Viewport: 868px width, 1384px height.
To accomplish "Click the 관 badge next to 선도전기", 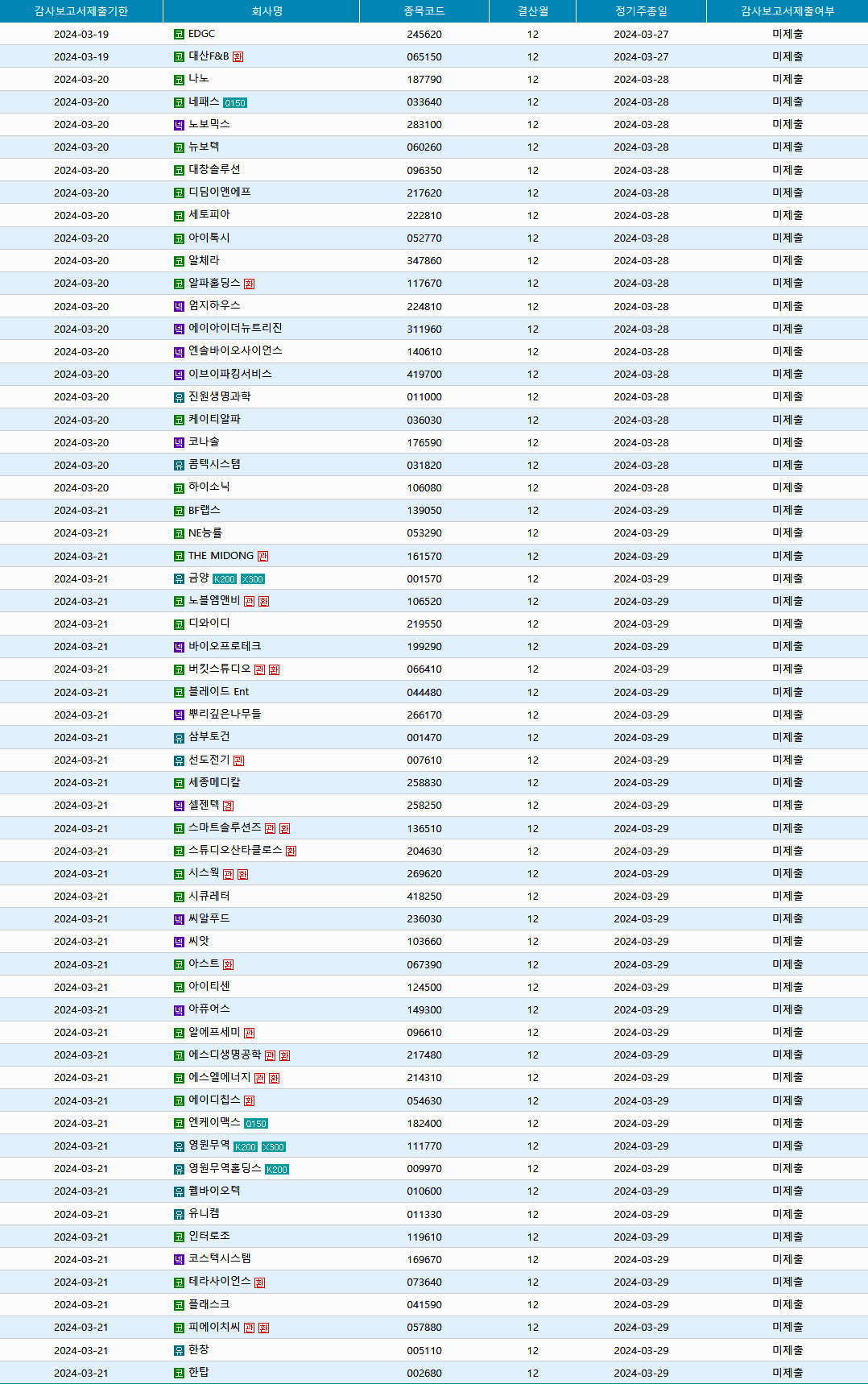I will tap(238, 760).
